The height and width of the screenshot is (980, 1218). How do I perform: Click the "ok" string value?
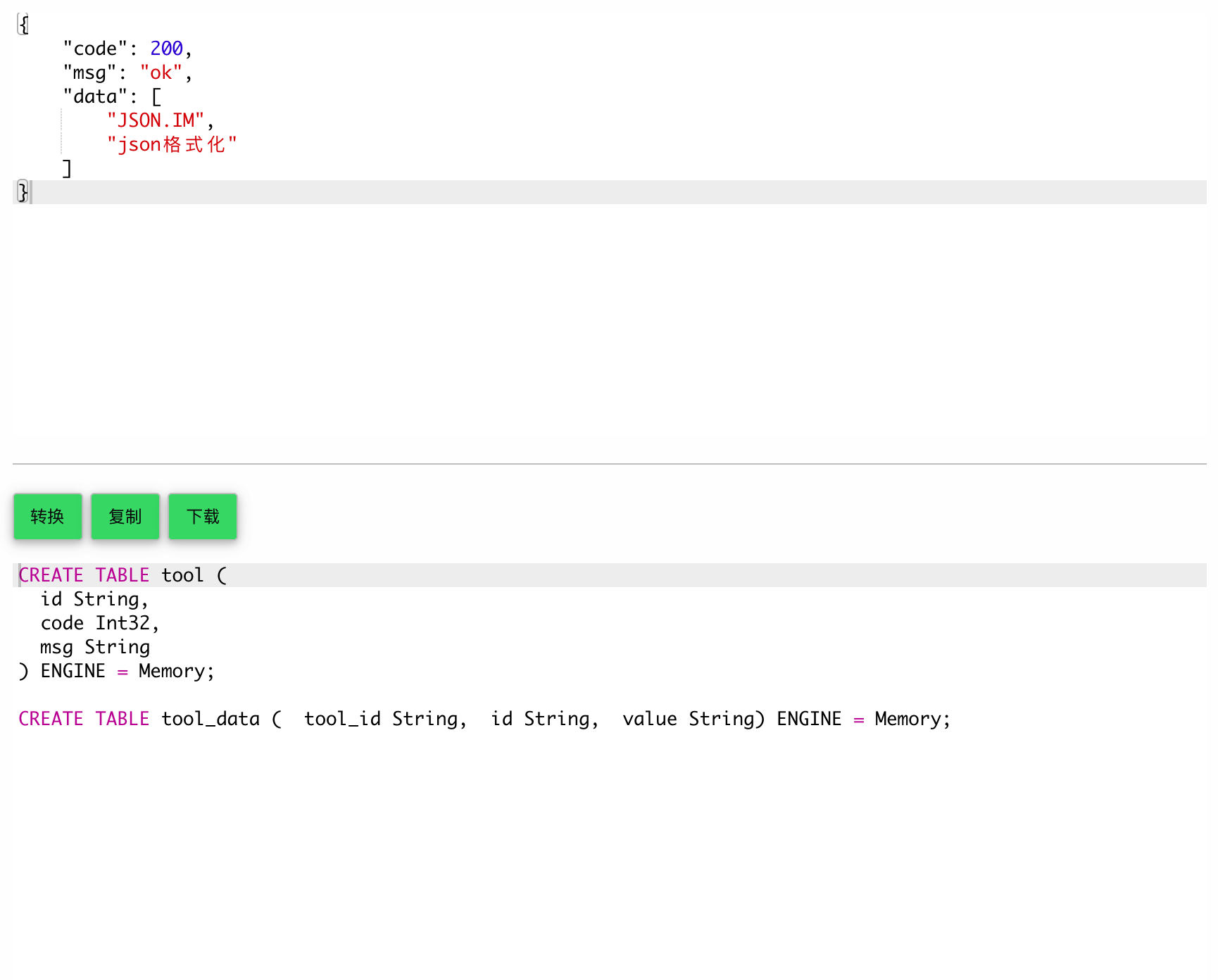tap(161, 73)
